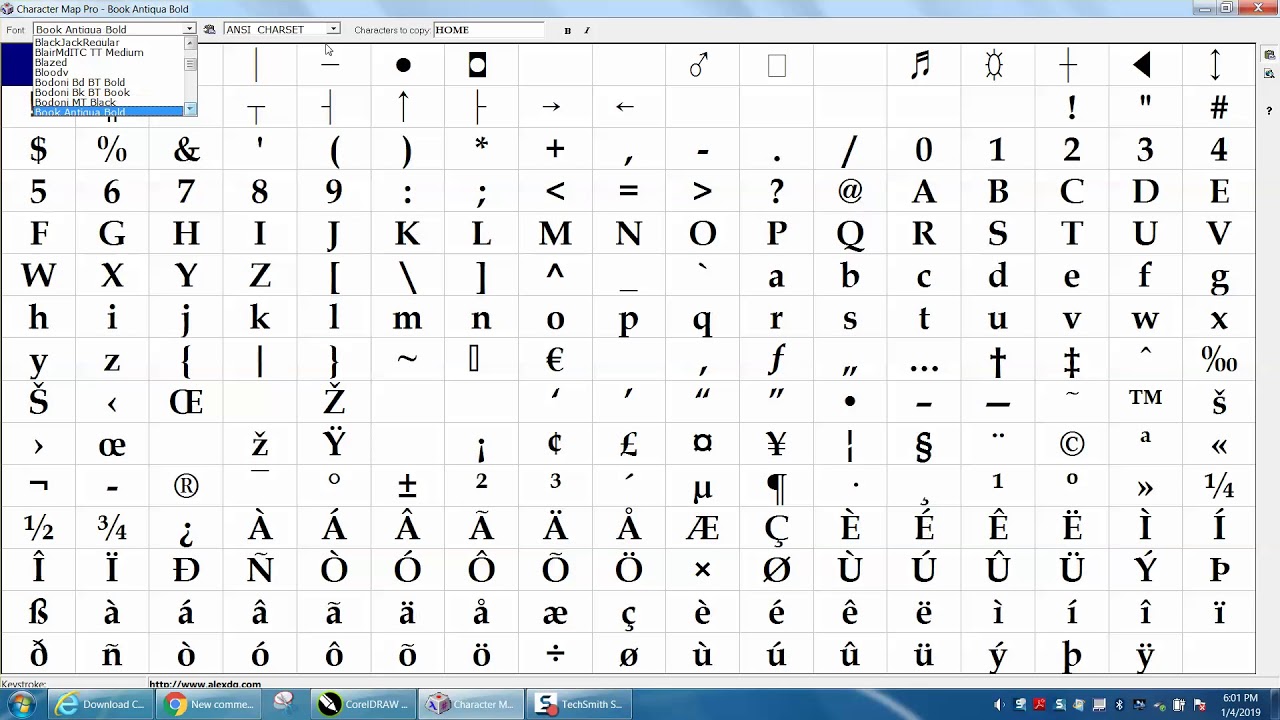The image size is (1280, 720).
Task: Click the taskbar clock showing 6:01 PM
Action: (1239, 704)
